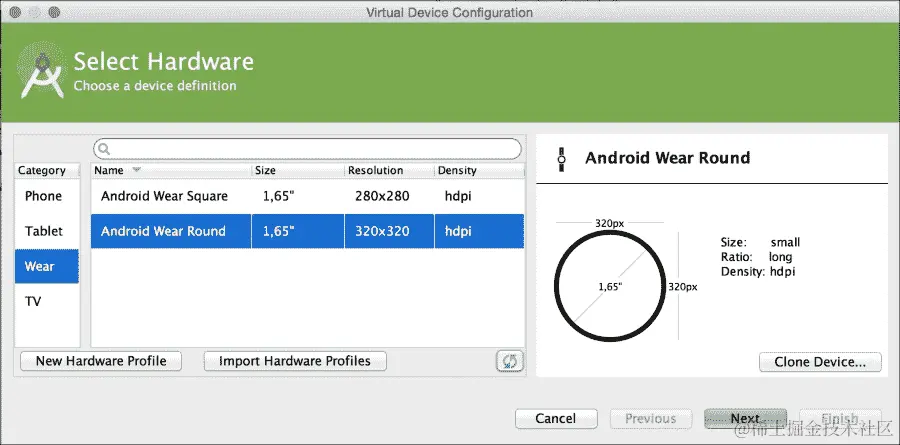The height and width of the screenshot is (445, 900).
Task: Click the Size column header
Action: point(298,171)
